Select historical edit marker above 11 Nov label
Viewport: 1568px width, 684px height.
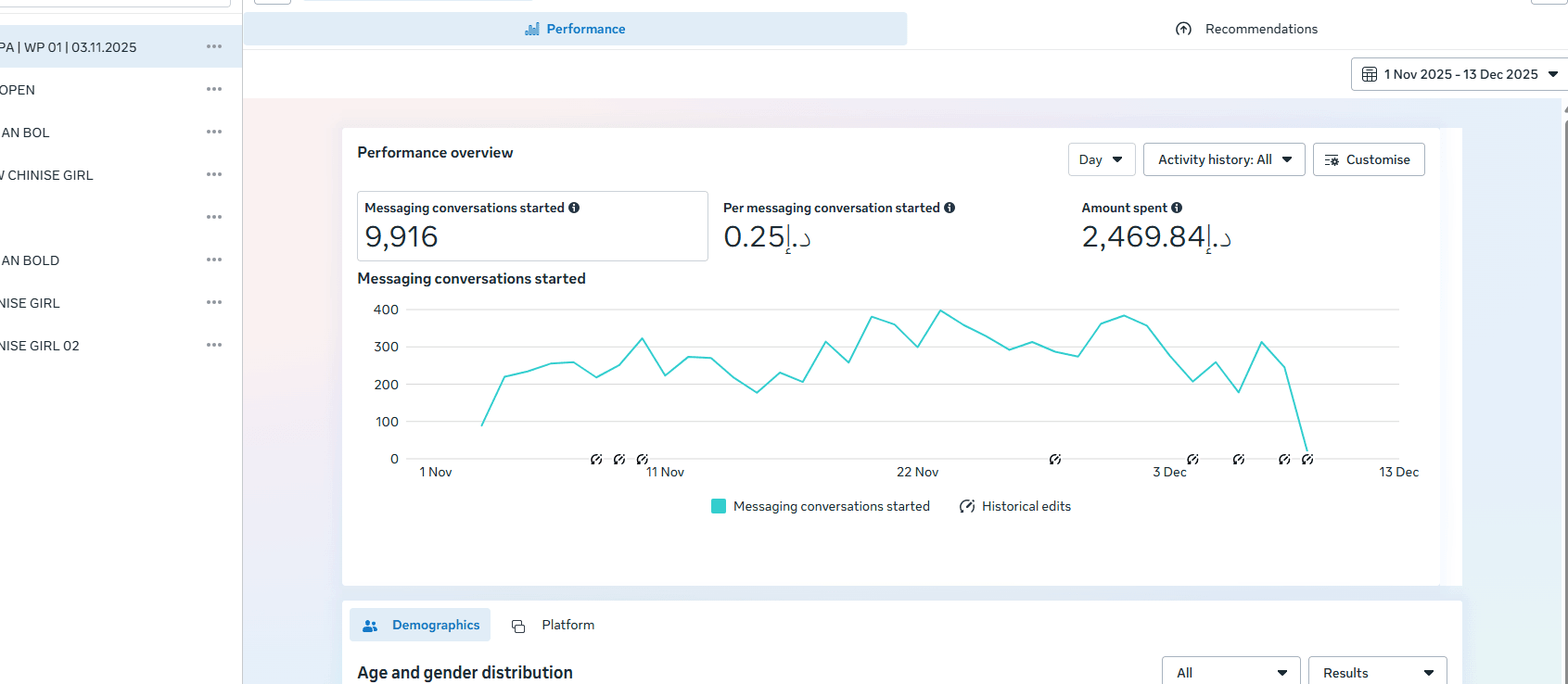tap(643, 459)
